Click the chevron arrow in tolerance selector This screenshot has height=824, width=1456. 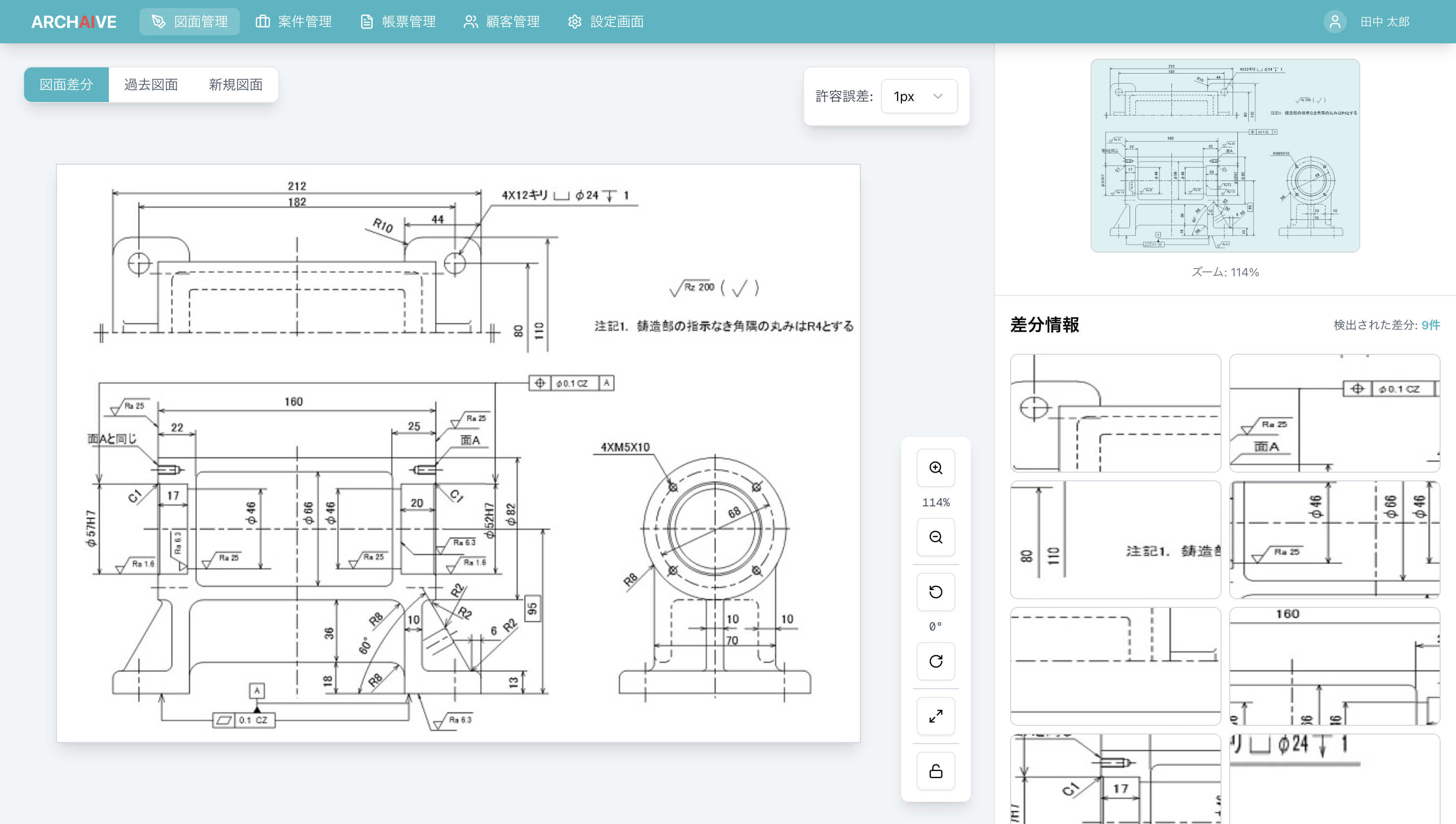click(x=937, y=96)
